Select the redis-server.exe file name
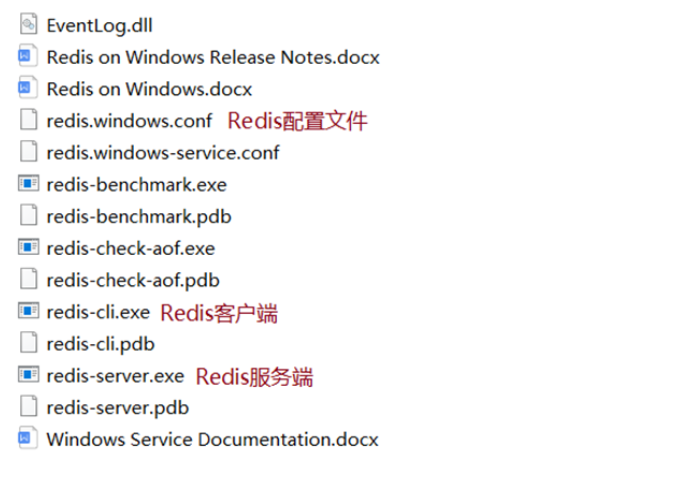Screen dimensions: 682x492 [x=115, y=376]
